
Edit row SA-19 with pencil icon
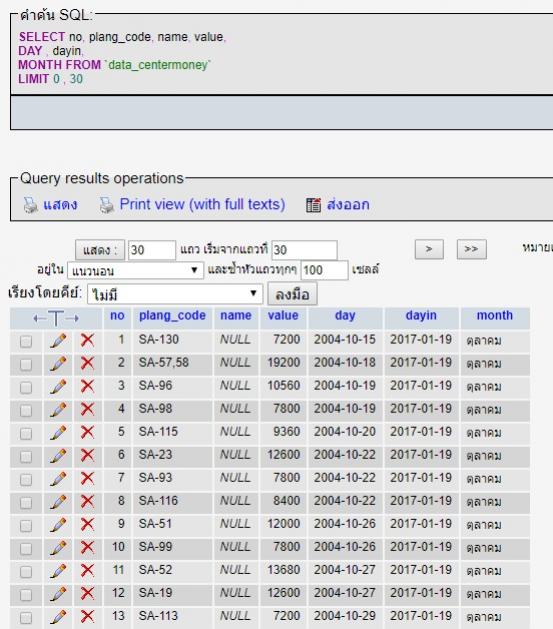[x=58, y=594]
